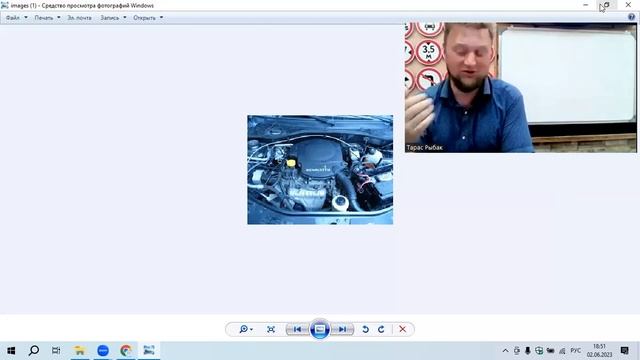Expand the zoom magnifier dropdown arrow
The height and width of the screenshot is (360, 640).
[251, 329]
